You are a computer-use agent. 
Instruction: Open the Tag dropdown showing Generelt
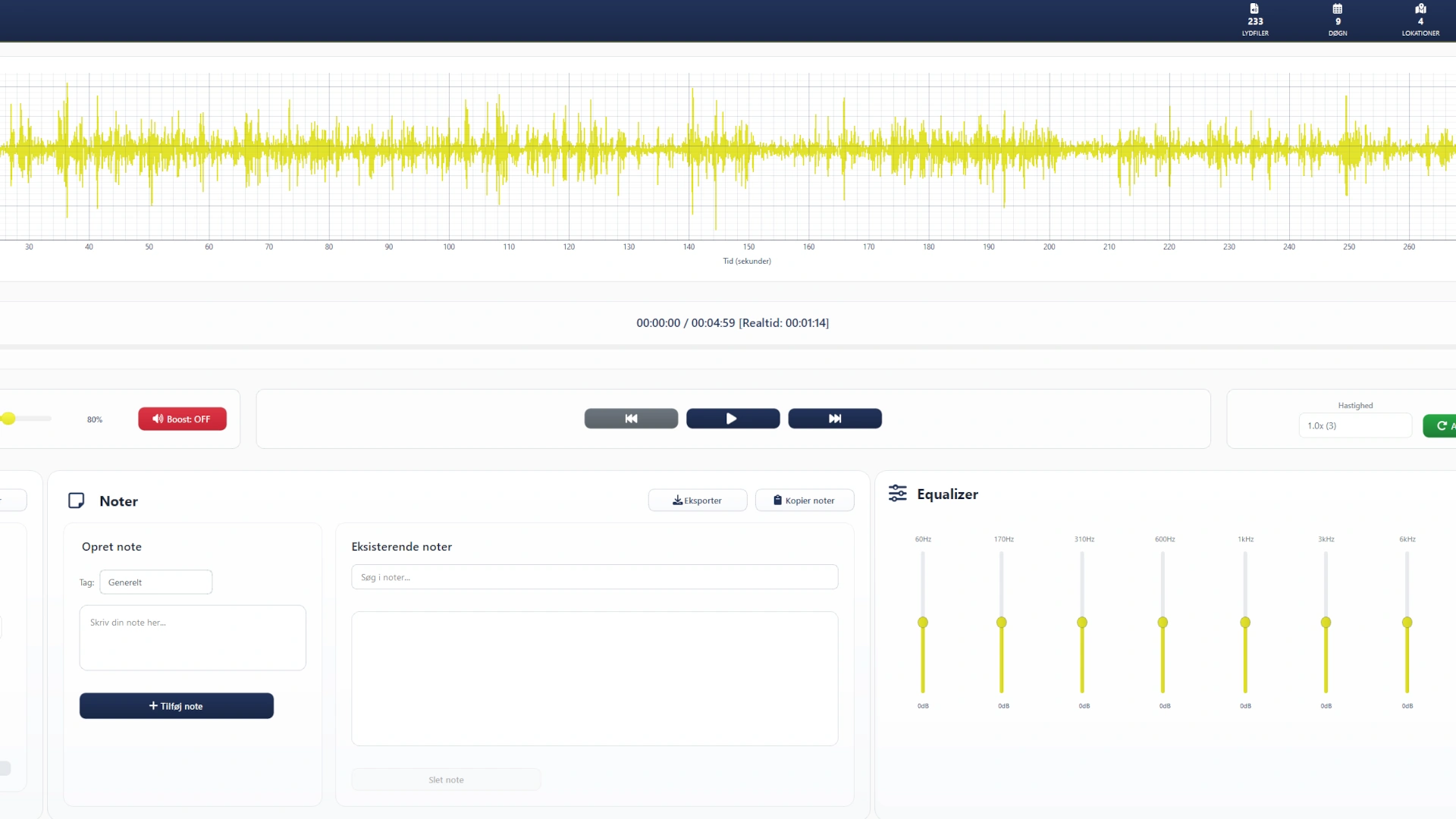155,582
